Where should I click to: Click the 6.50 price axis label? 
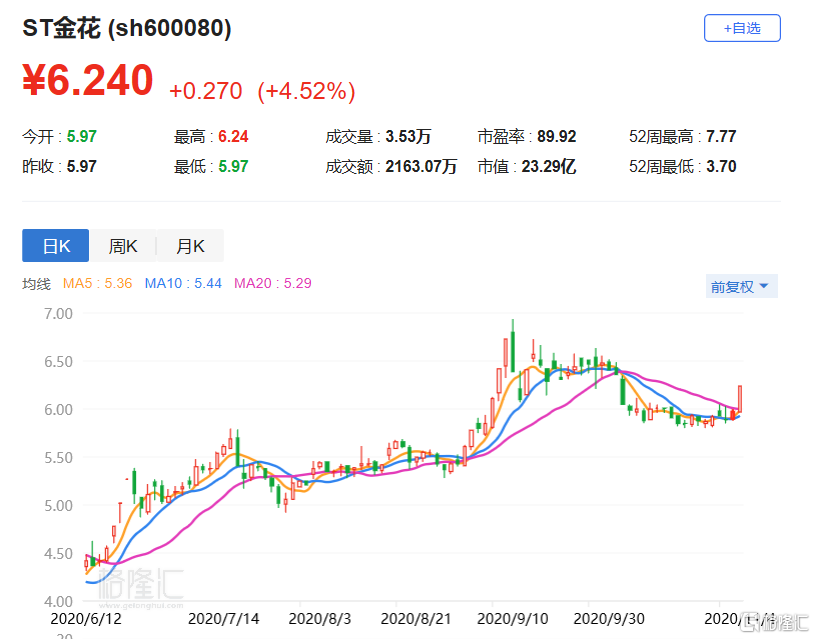click(x=58, y=361)
